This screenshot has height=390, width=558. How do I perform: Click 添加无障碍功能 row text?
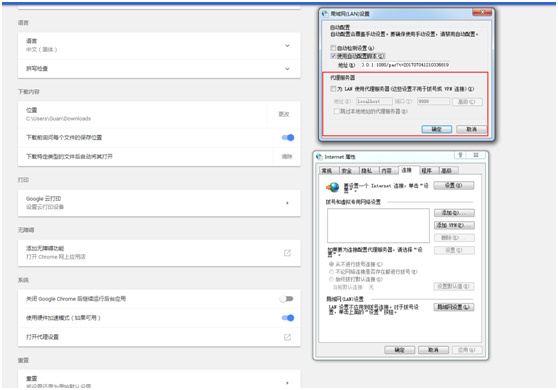pos(45,248)
